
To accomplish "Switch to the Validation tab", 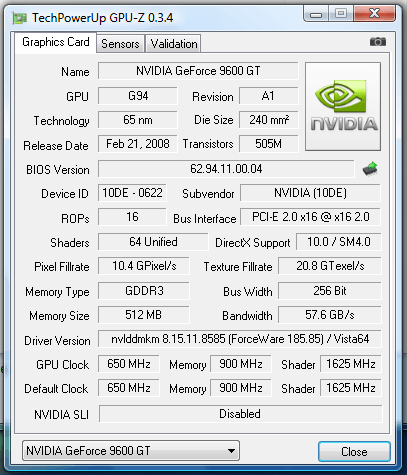I will [x=173, y=44].
